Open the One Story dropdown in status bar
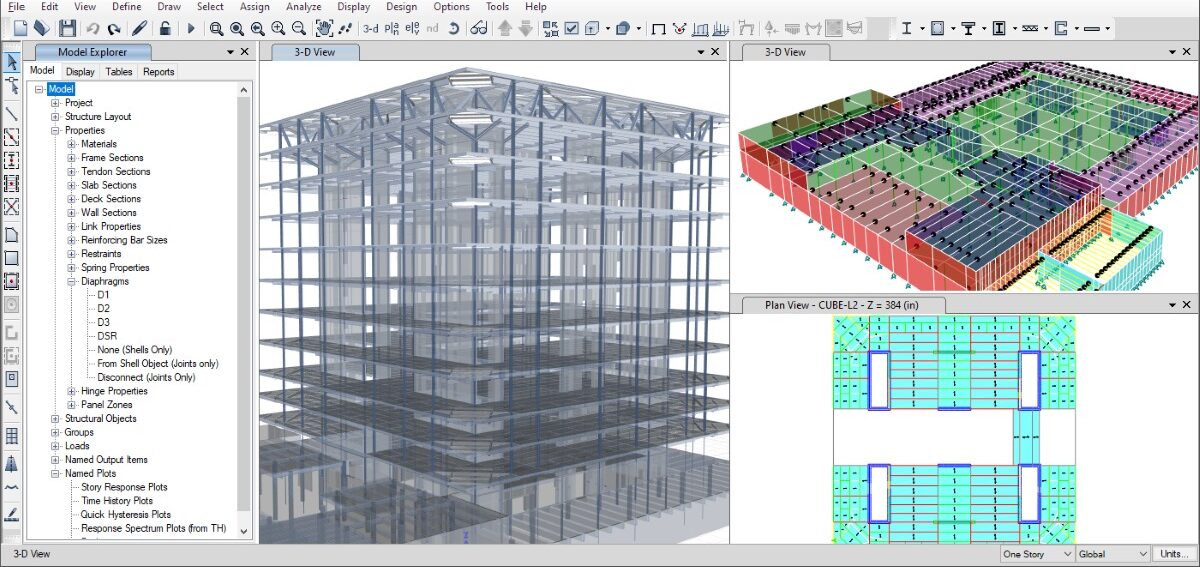Image resolution: width=1200 pixels, height=567 pixels. (x=1037, y=554)
